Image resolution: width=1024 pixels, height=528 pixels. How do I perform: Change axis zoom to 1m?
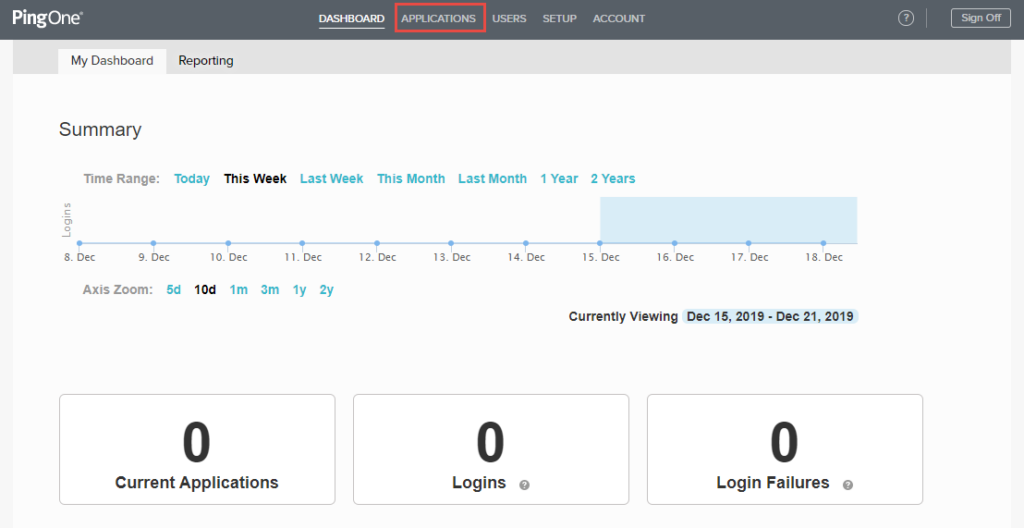pos(238,290)
